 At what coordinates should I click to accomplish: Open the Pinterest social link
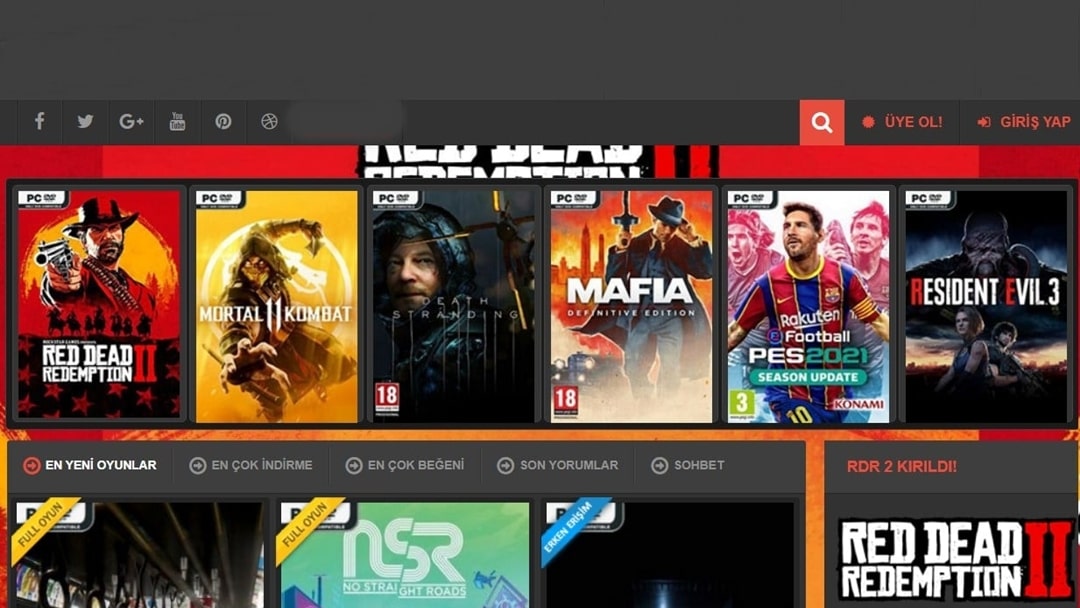(223, 122)
